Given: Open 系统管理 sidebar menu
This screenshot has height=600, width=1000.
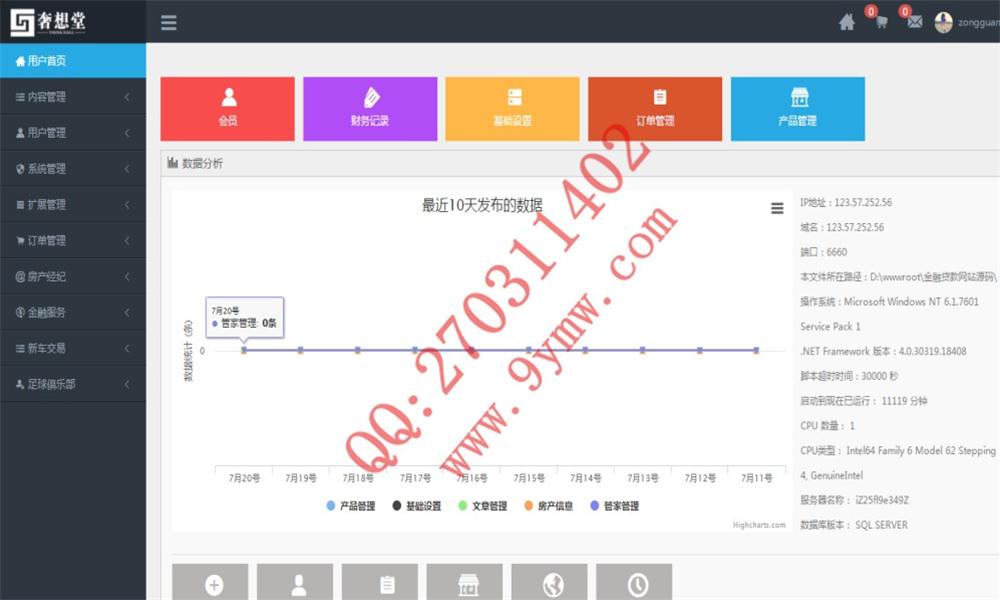Looking at the screenshot, I should (x=73, y=168).
